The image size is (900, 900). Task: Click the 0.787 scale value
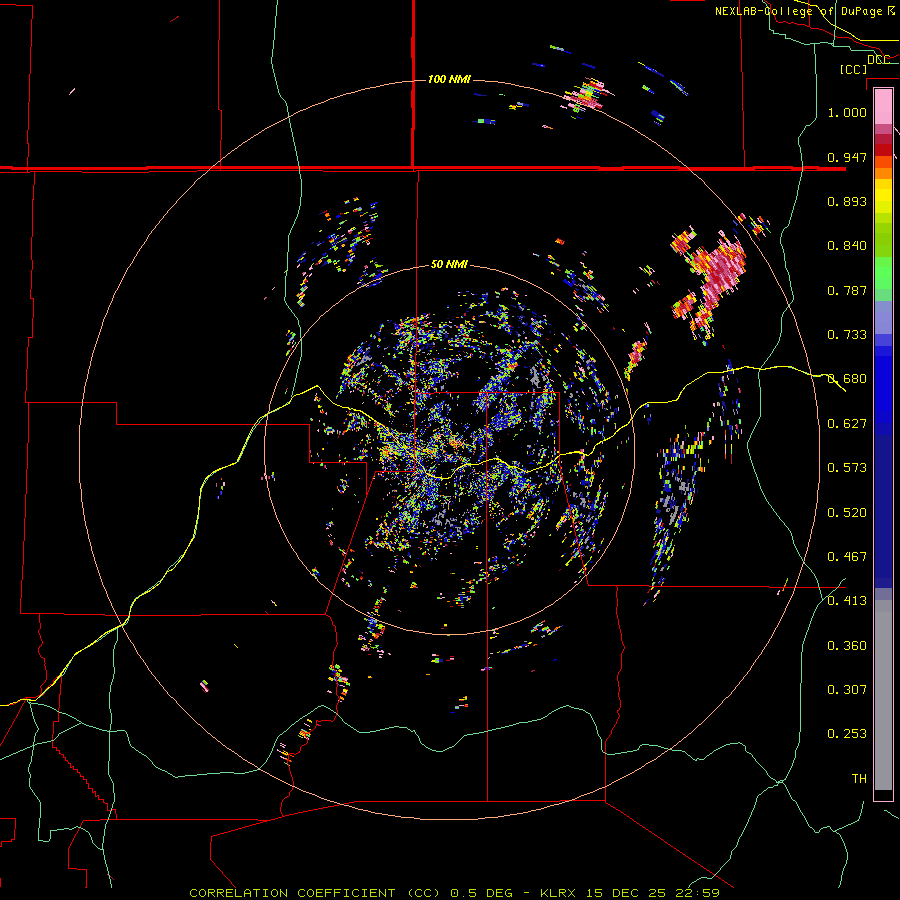click(x=847, y=290)
